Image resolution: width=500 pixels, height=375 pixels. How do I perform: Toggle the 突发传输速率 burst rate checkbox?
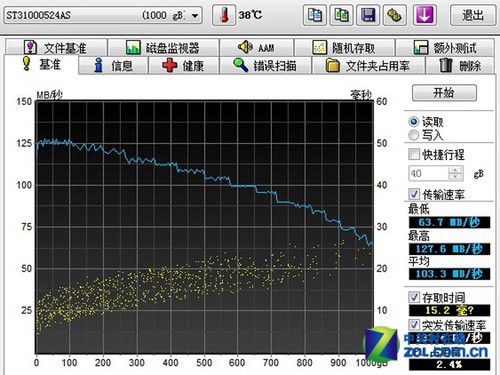point(414,324)
